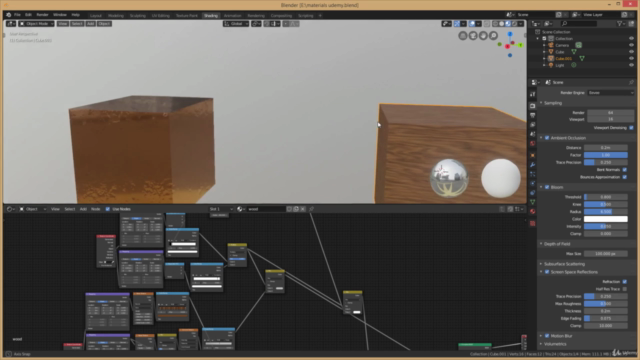Screen dimensions: 640x360
Task: Disable the Bloom checkbox
Action: tap(547, 187)
